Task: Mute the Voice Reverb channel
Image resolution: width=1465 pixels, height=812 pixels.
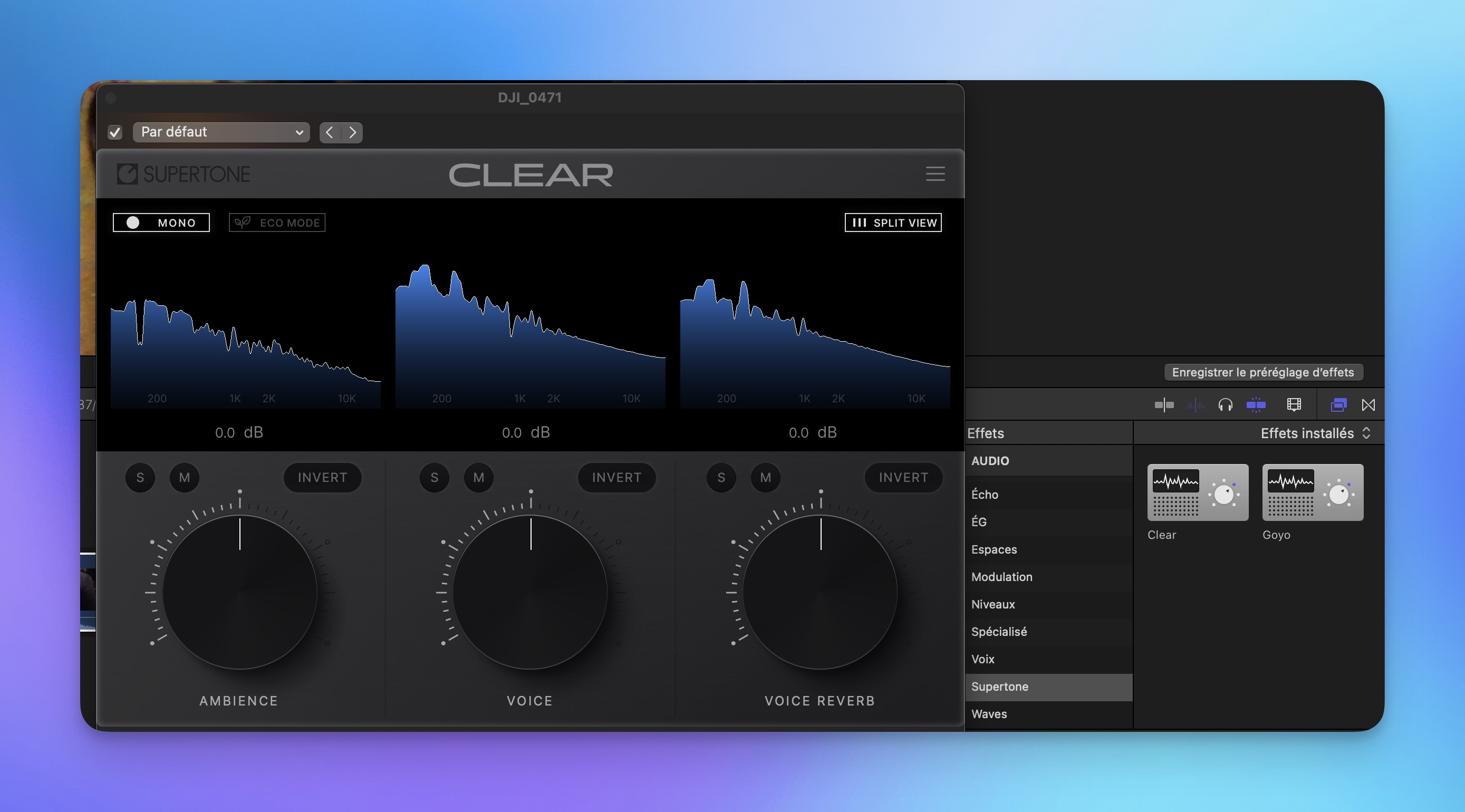Action: click(x=766, y=478)
